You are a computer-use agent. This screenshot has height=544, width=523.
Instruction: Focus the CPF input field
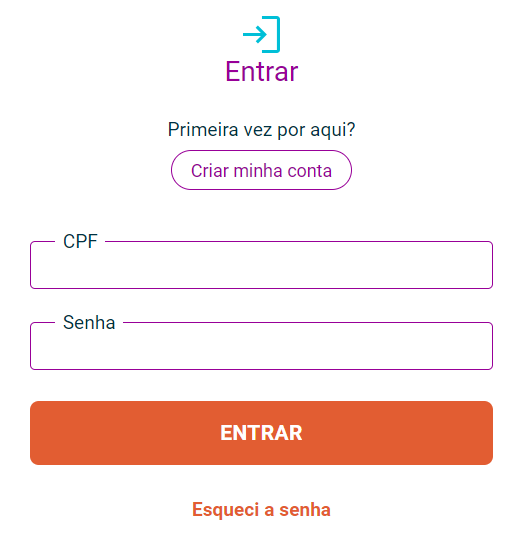click(x=261, y=265)
